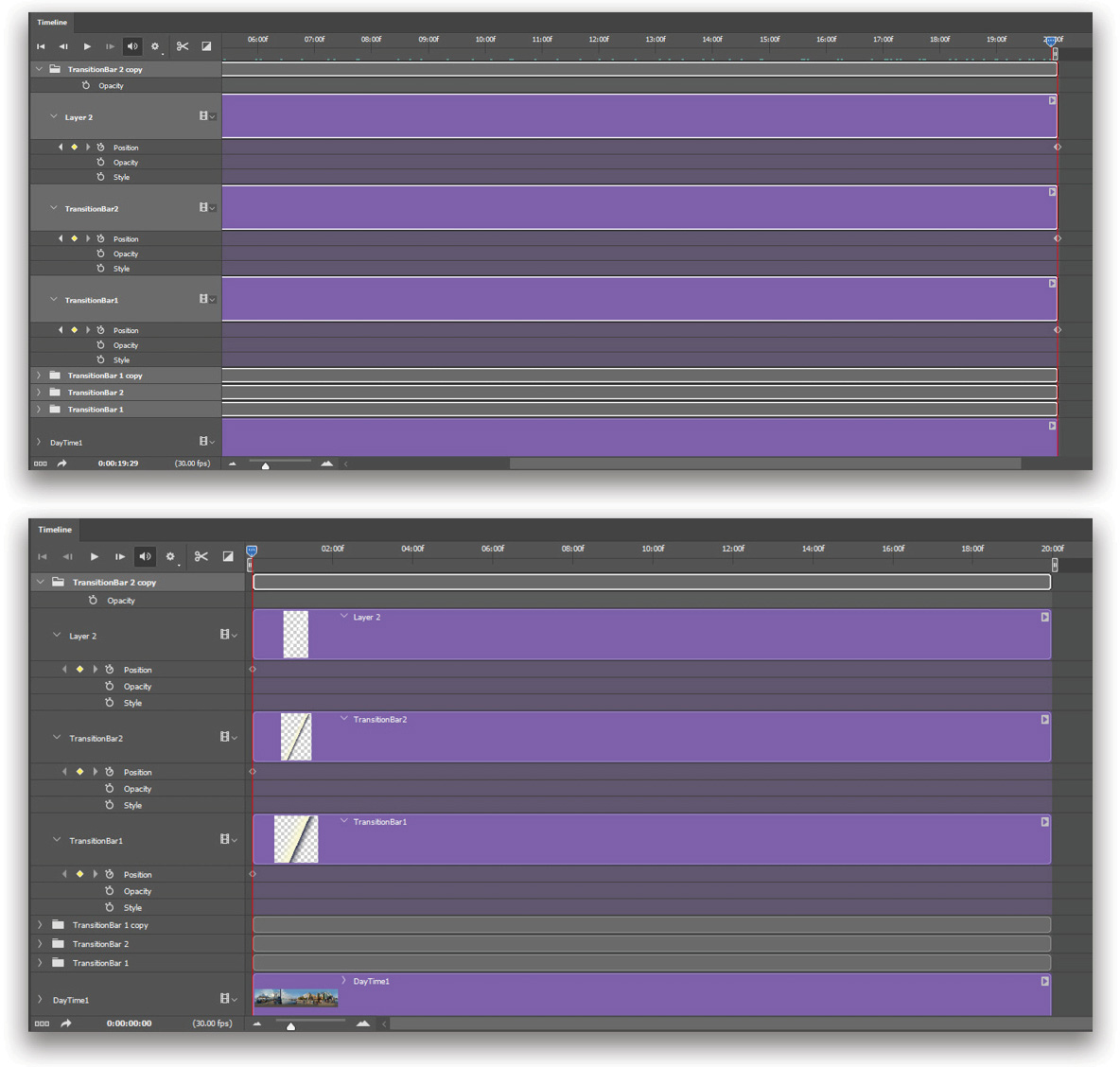Expand TransitionBar 1 copy group in lower panel
The image size is (1120, 1067).
point(40,925)
